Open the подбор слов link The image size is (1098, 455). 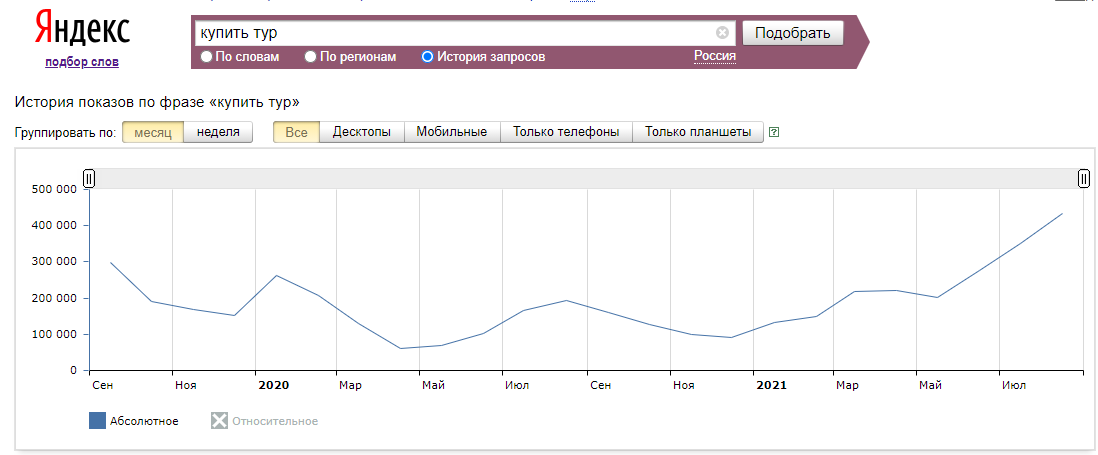[x=82, y=62]
